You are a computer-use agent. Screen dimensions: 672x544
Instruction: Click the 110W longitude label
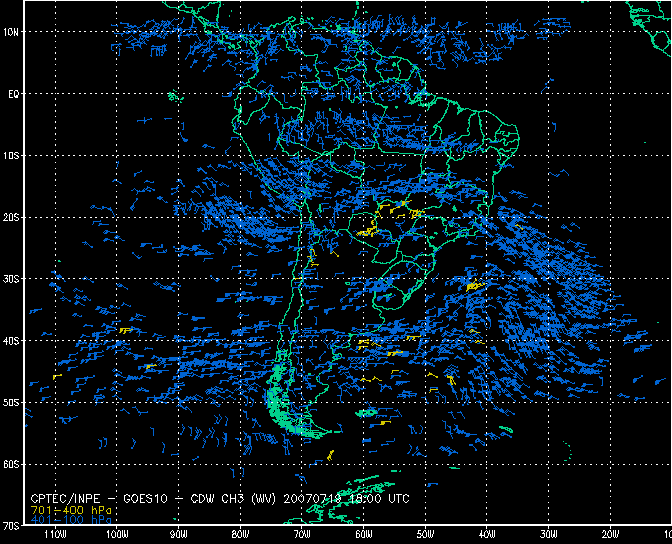point(55,534)
